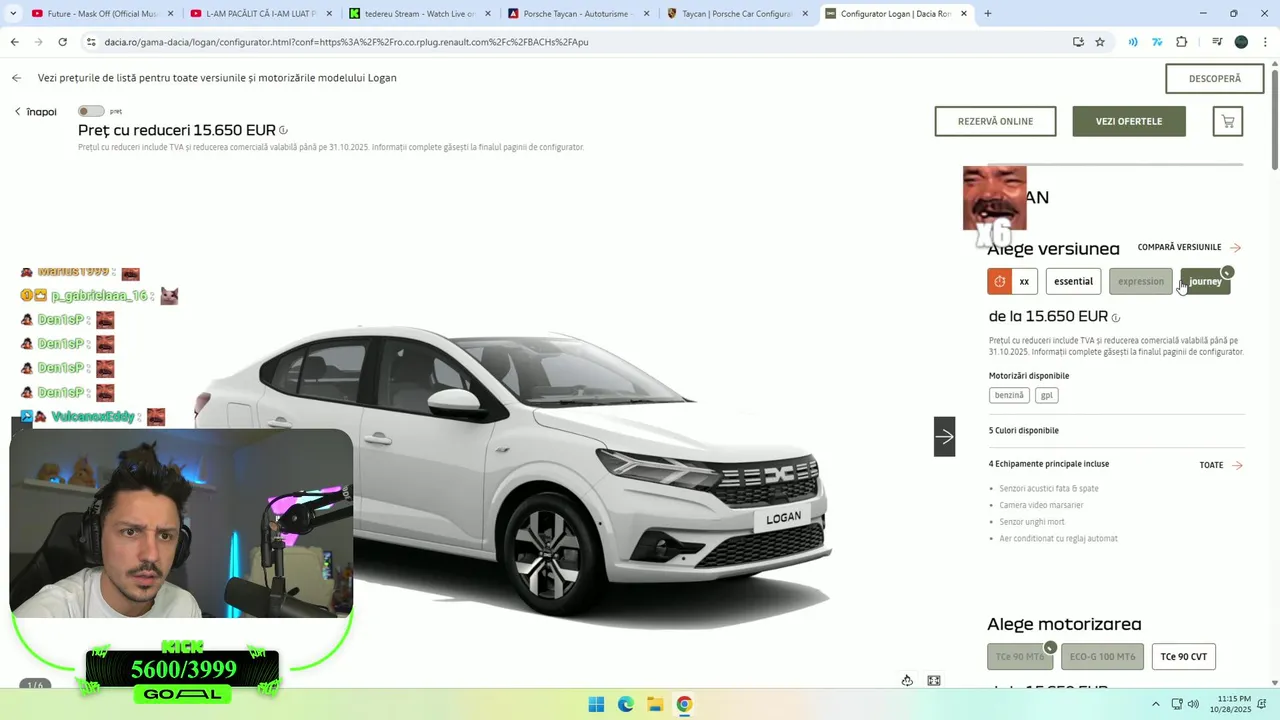The height and width of the screenshot is (720, 1280).
Task: Open the blue sound-waves extension icon
Action: pos(1133,42)
